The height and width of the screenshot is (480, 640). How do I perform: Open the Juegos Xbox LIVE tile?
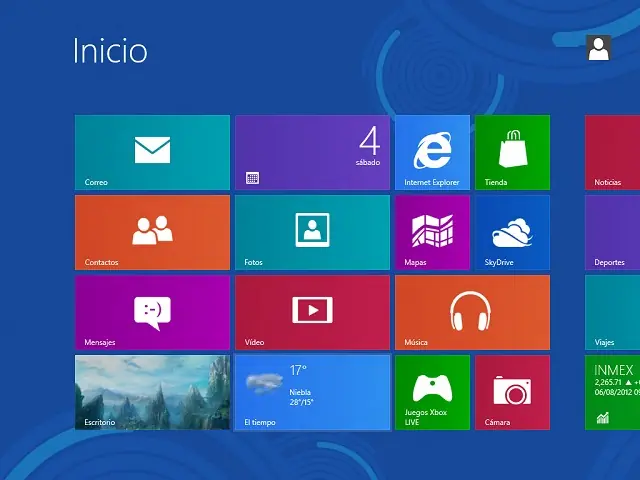point(432,392)
